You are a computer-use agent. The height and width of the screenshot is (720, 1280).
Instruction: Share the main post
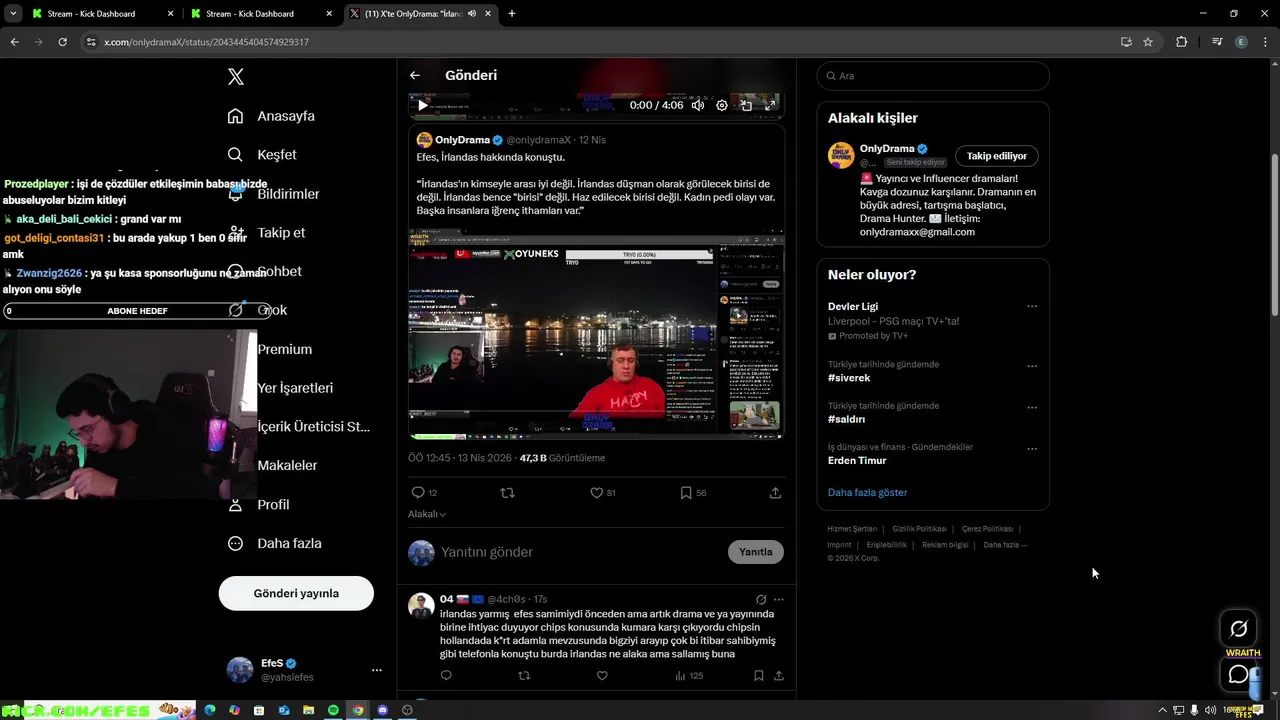pyautogui.click(x=775, y=493)
